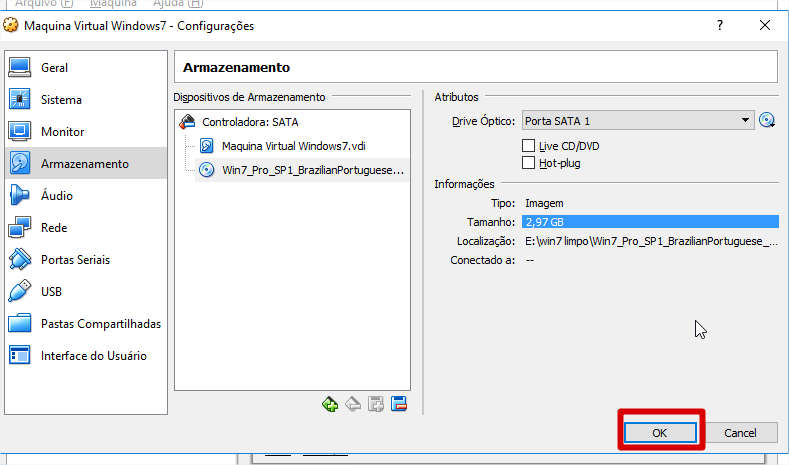Open the Ajuda menu in background window

[x=178, y=3]
